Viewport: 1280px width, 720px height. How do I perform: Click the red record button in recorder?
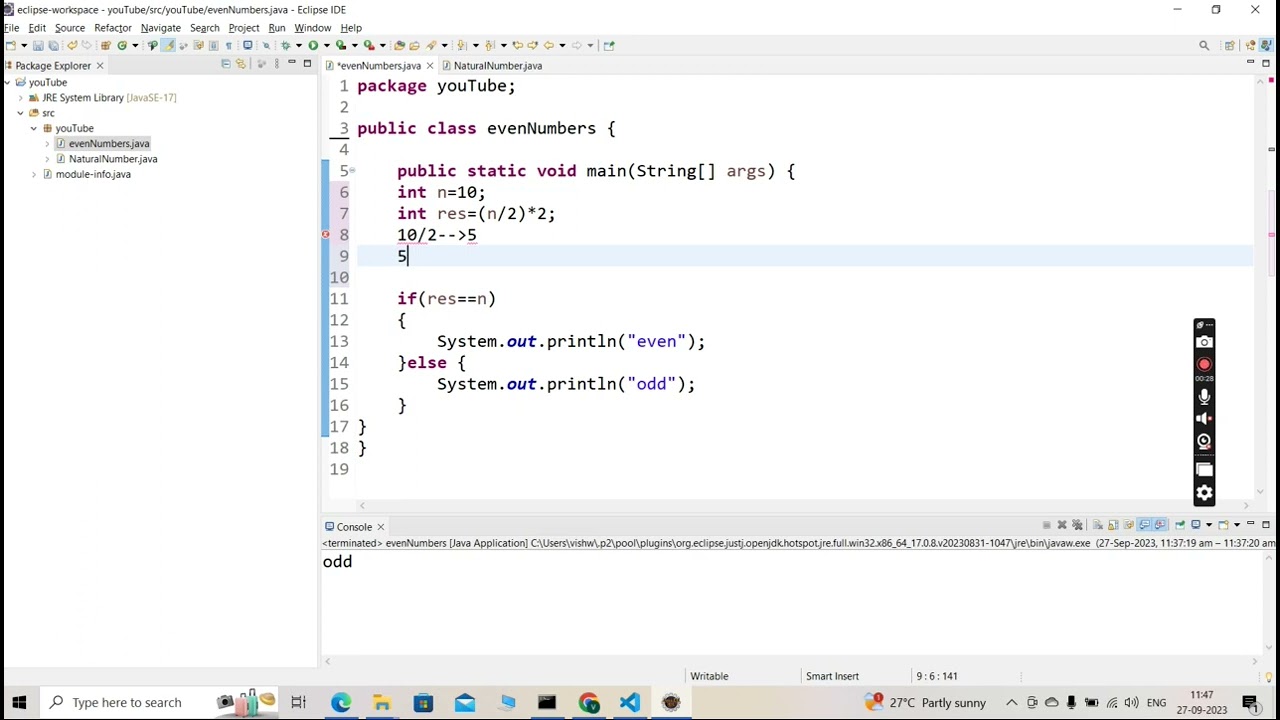click(x=1204, y=365)
